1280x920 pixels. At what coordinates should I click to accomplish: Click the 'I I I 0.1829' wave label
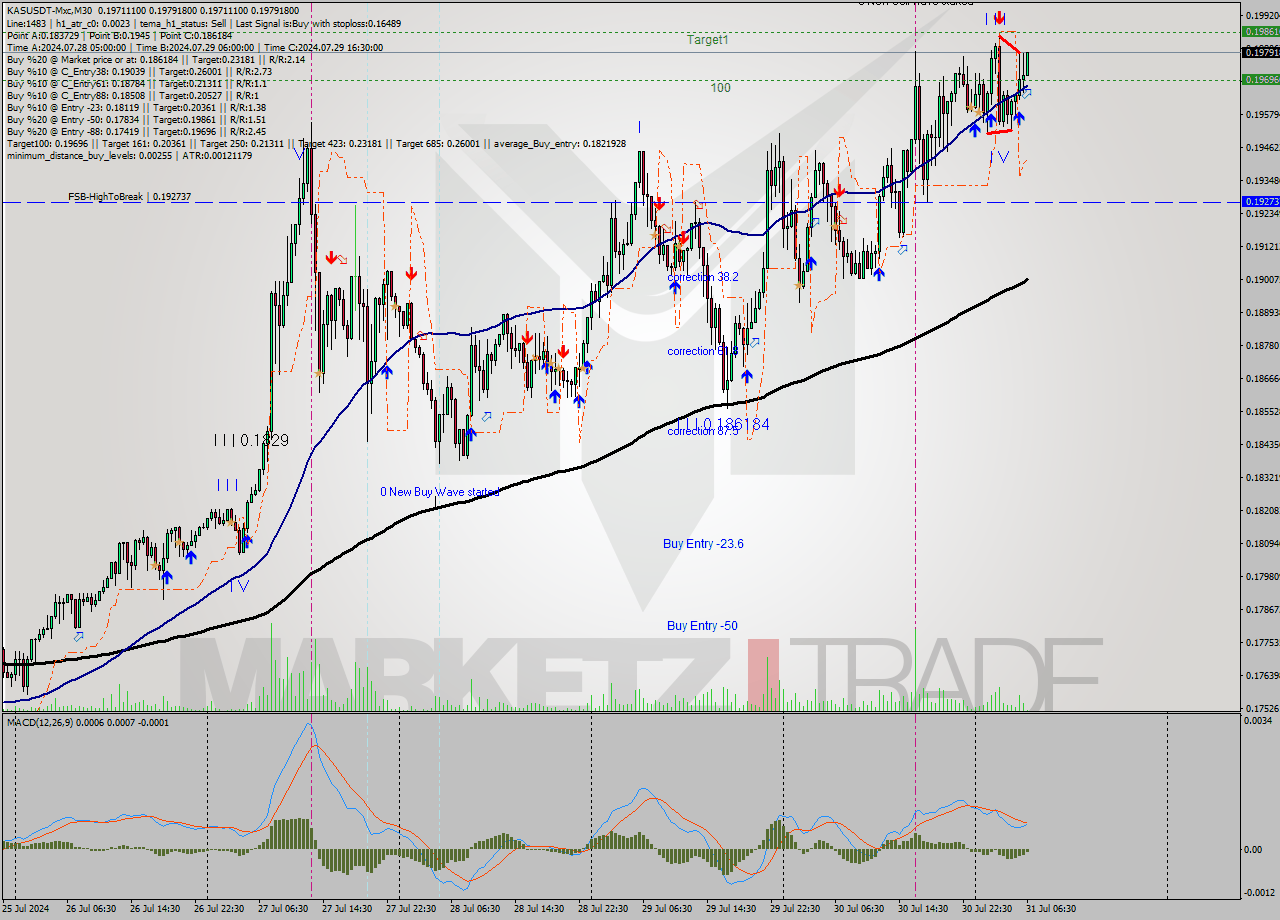(251, 440)
